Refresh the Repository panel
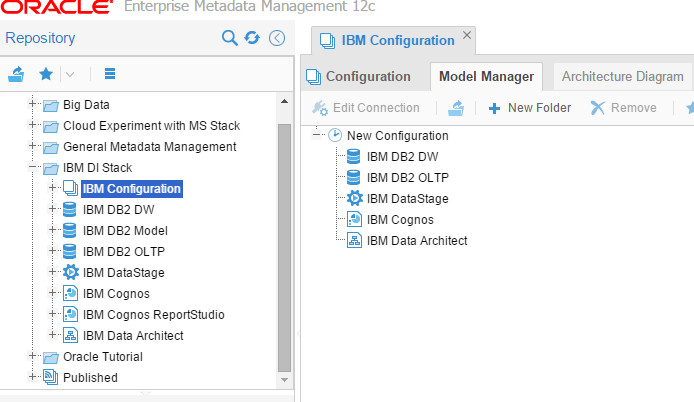 (252, 38)
